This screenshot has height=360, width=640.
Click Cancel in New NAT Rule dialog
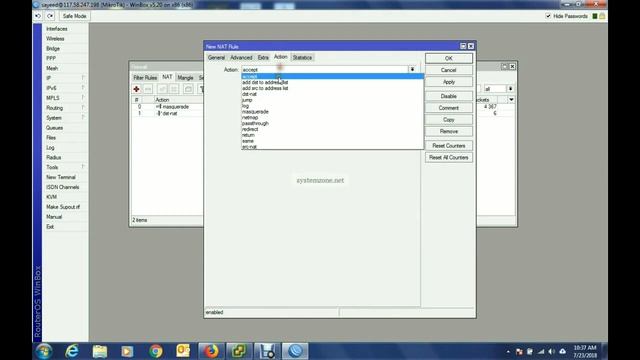click(x=449, y=70)
